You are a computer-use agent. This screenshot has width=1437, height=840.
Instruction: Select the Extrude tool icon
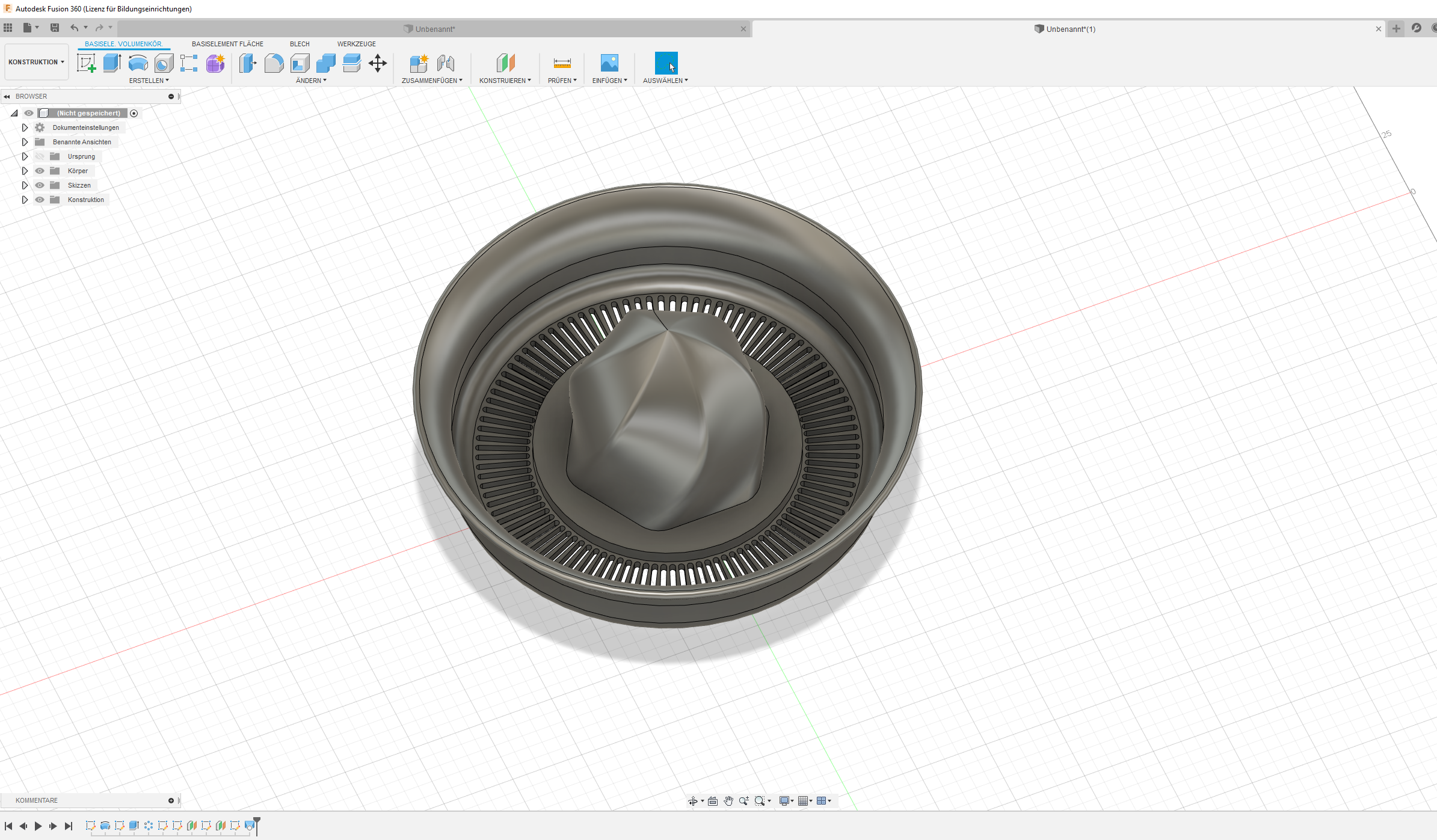pyautogui.click(x=112, y=63)
